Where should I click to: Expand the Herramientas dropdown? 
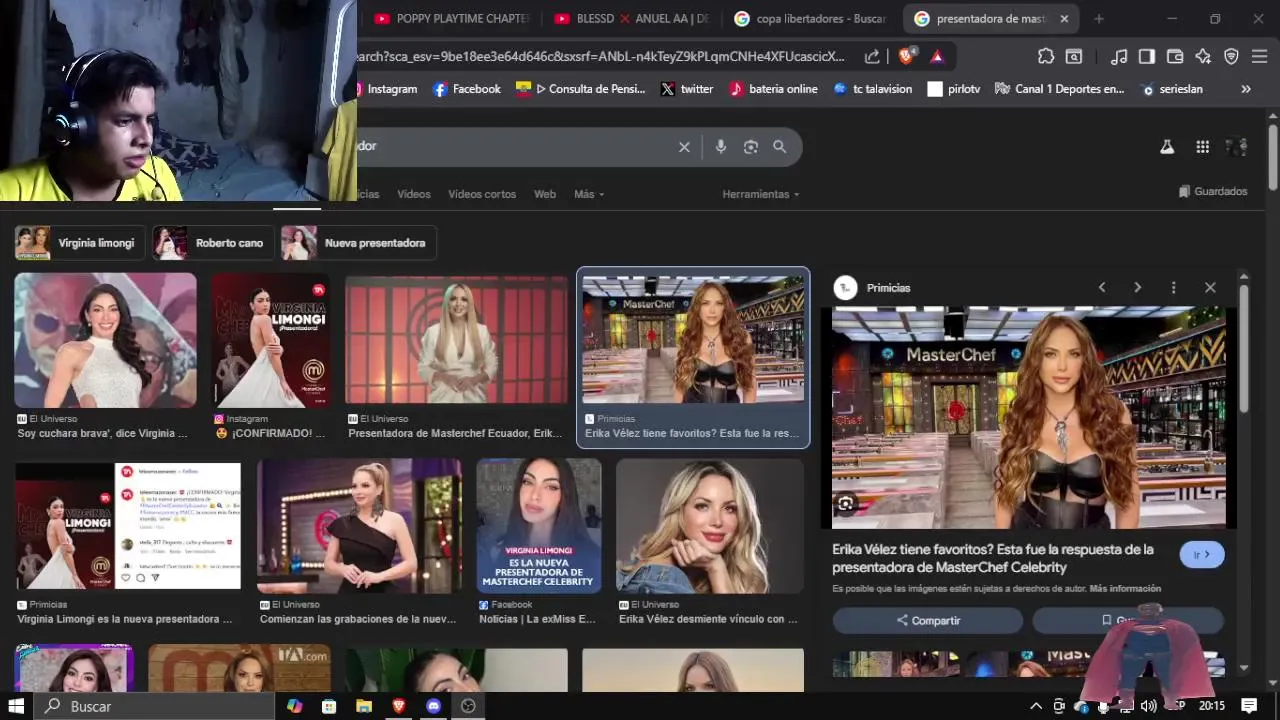point(761,194)
